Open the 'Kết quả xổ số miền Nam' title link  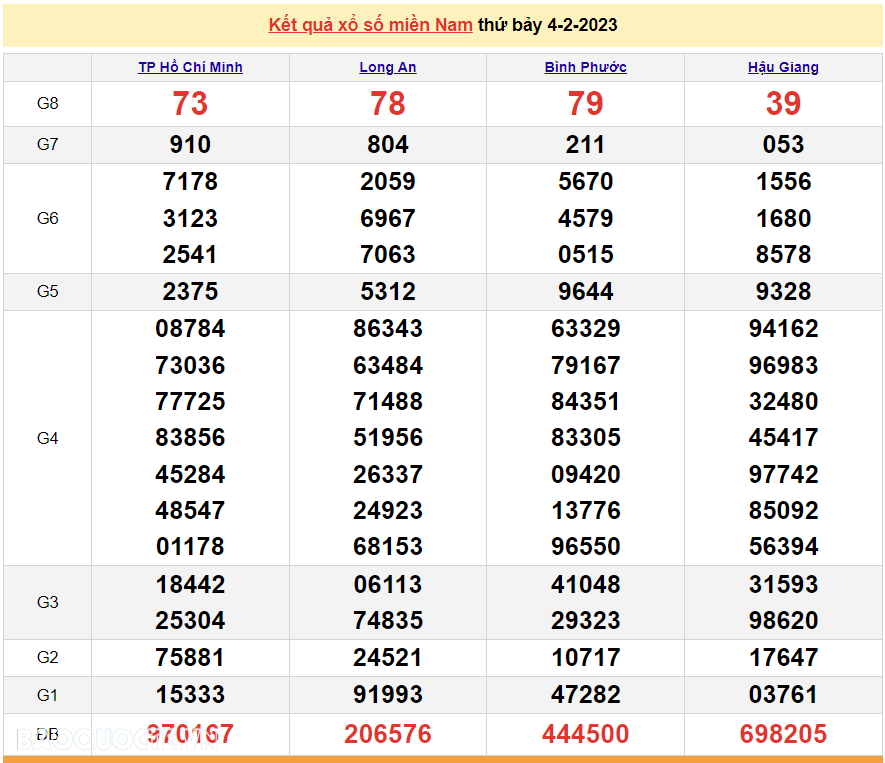(x=370, y=25)
